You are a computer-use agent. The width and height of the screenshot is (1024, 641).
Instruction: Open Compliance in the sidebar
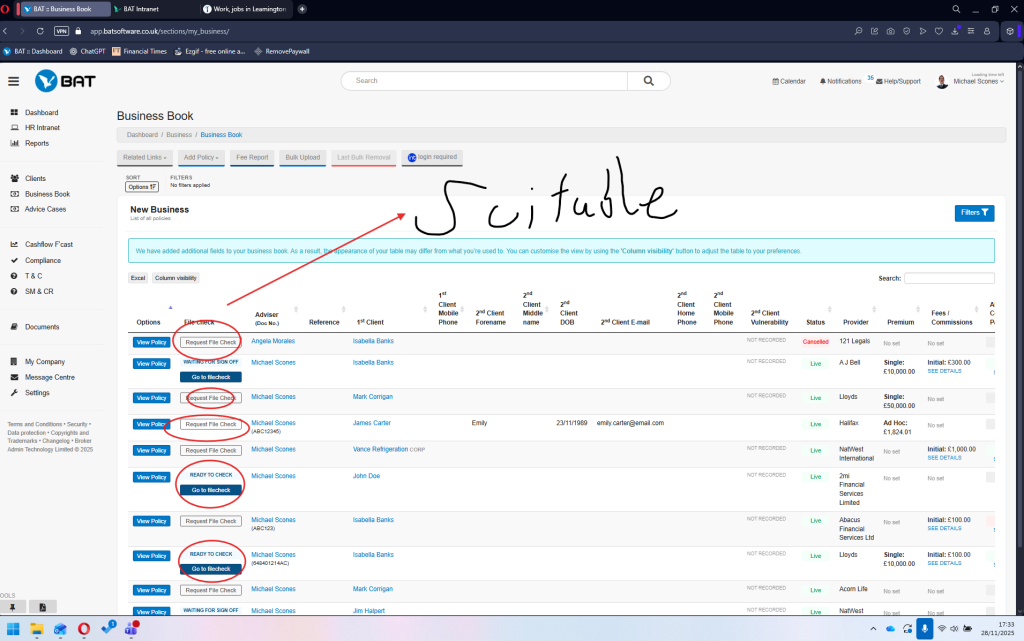pyautogui.click(x=43, y=260)
